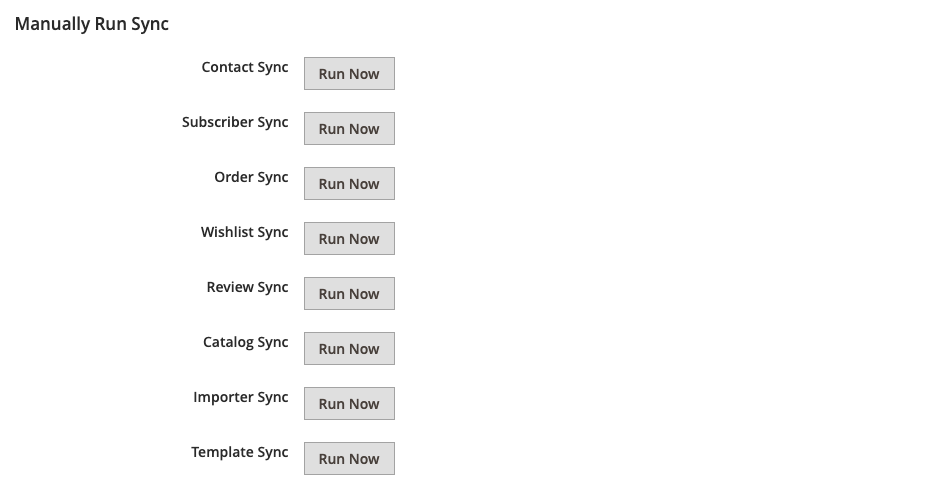Image resolution: width=936 pixels, height=487 pixels.
Task: Click the Template Sync label text
Action: (240, 452)
